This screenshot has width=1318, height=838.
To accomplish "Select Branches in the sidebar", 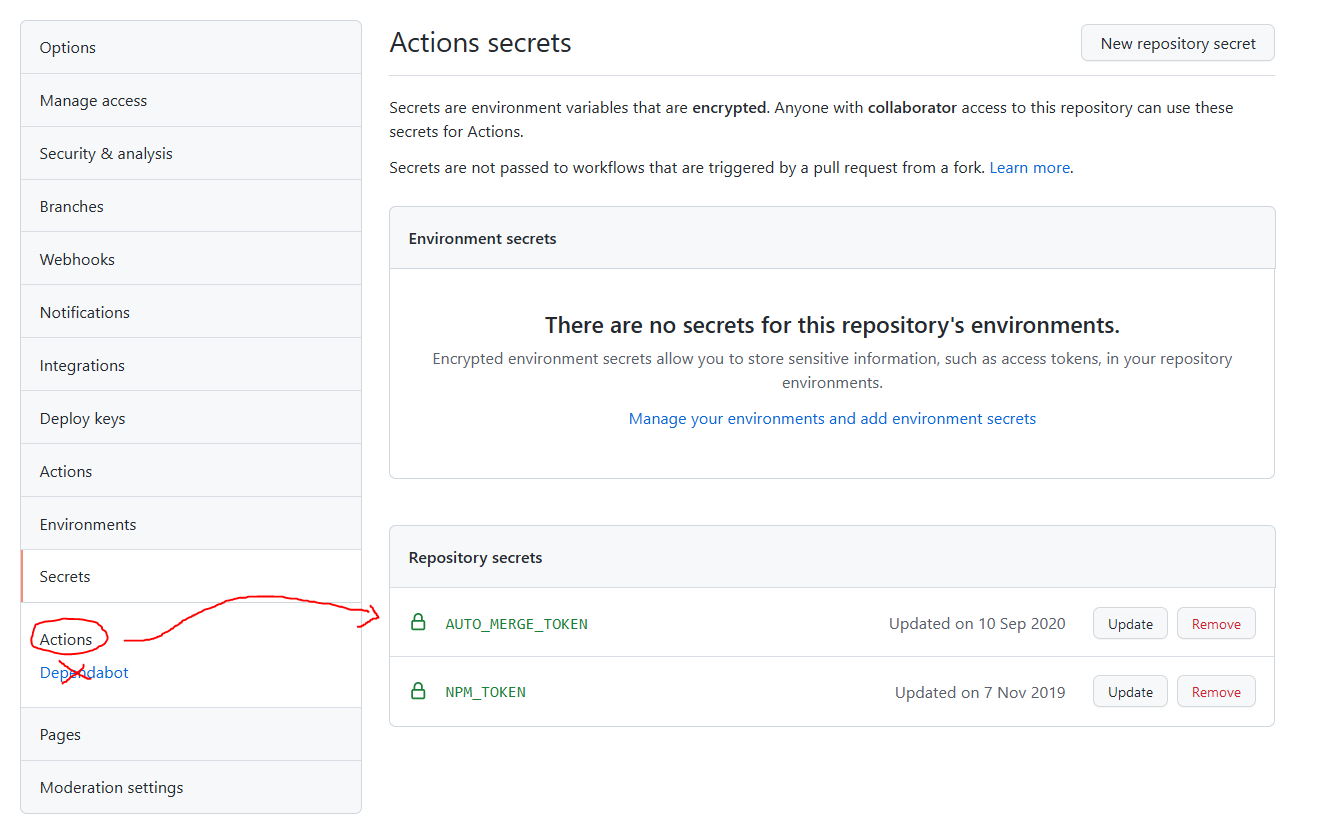I will (x=191, y=207).
